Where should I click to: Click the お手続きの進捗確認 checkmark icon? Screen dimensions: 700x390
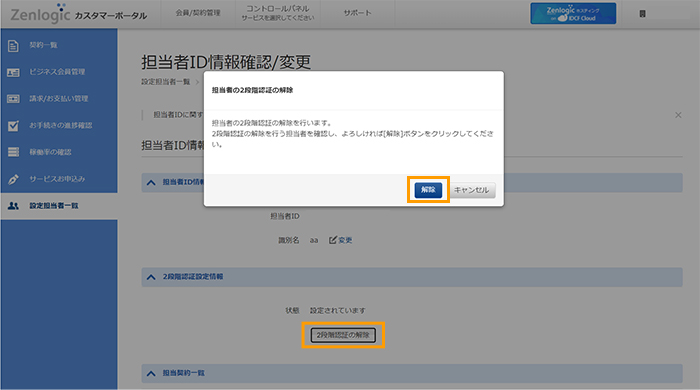[13, 126]
